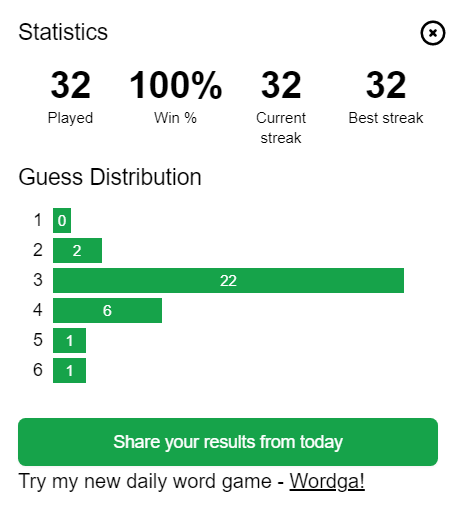Viewport: 464px width, 514px height.
Task: Click the Statistics title text
Action: point(63,32)
